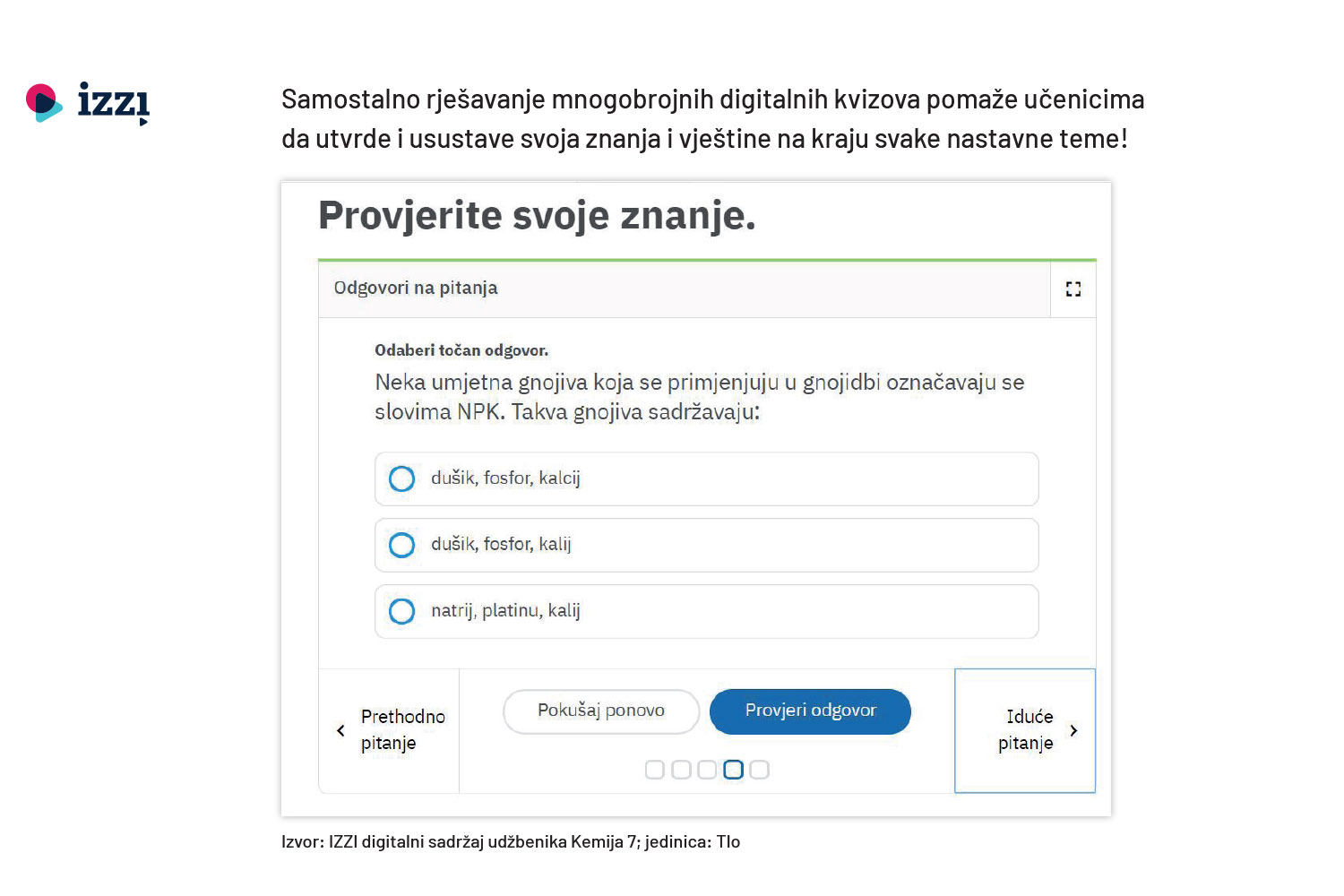
Task: Choose the "dušik, fosfor, kalij" option
Action: 401,545
